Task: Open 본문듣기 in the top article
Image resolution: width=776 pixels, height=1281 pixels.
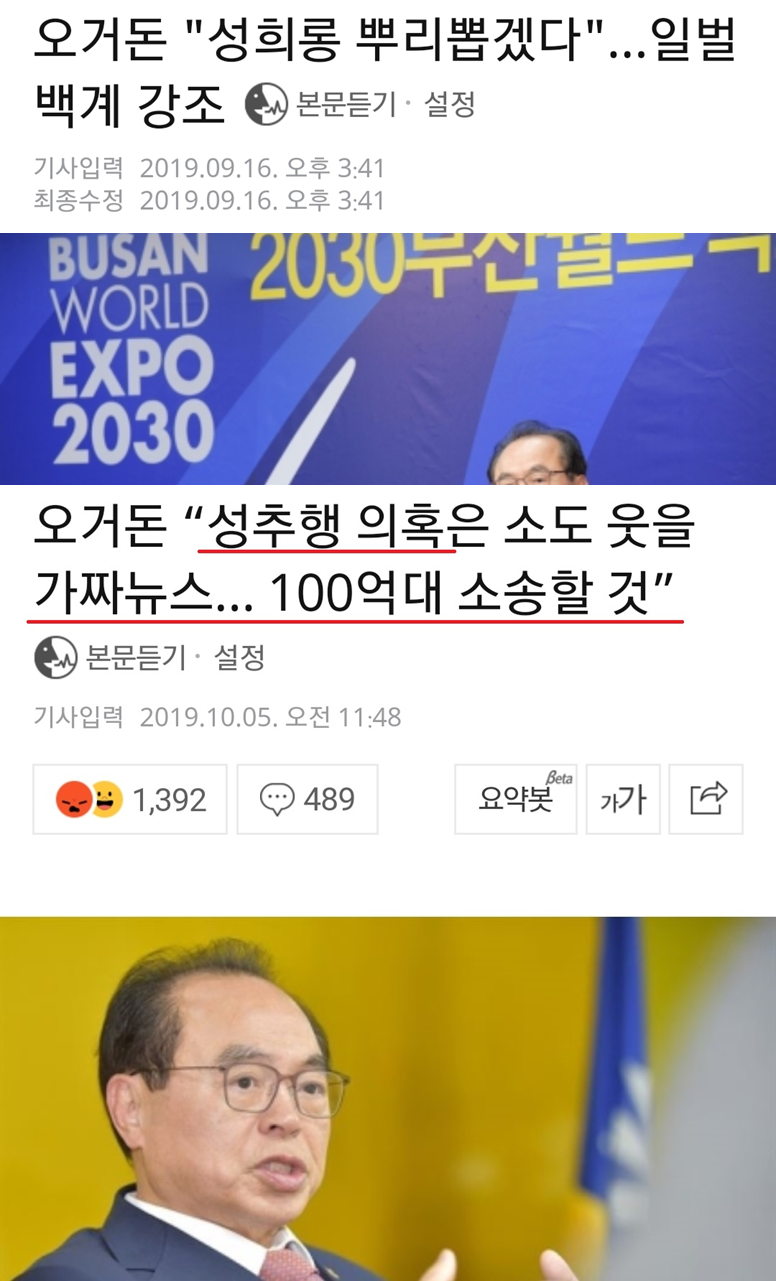Action: [346, 104]
